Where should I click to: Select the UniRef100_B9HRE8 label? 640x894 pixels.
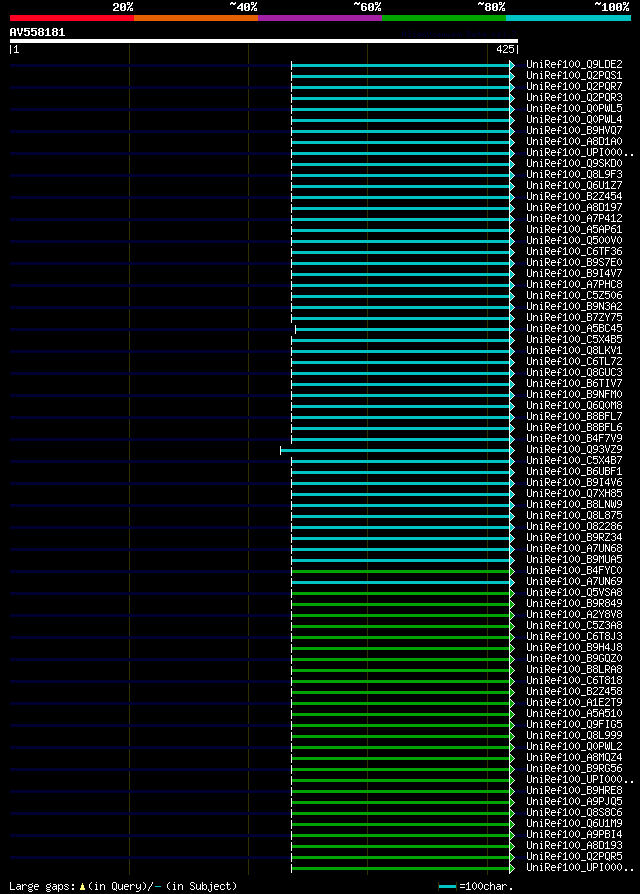tap(574, 790)
